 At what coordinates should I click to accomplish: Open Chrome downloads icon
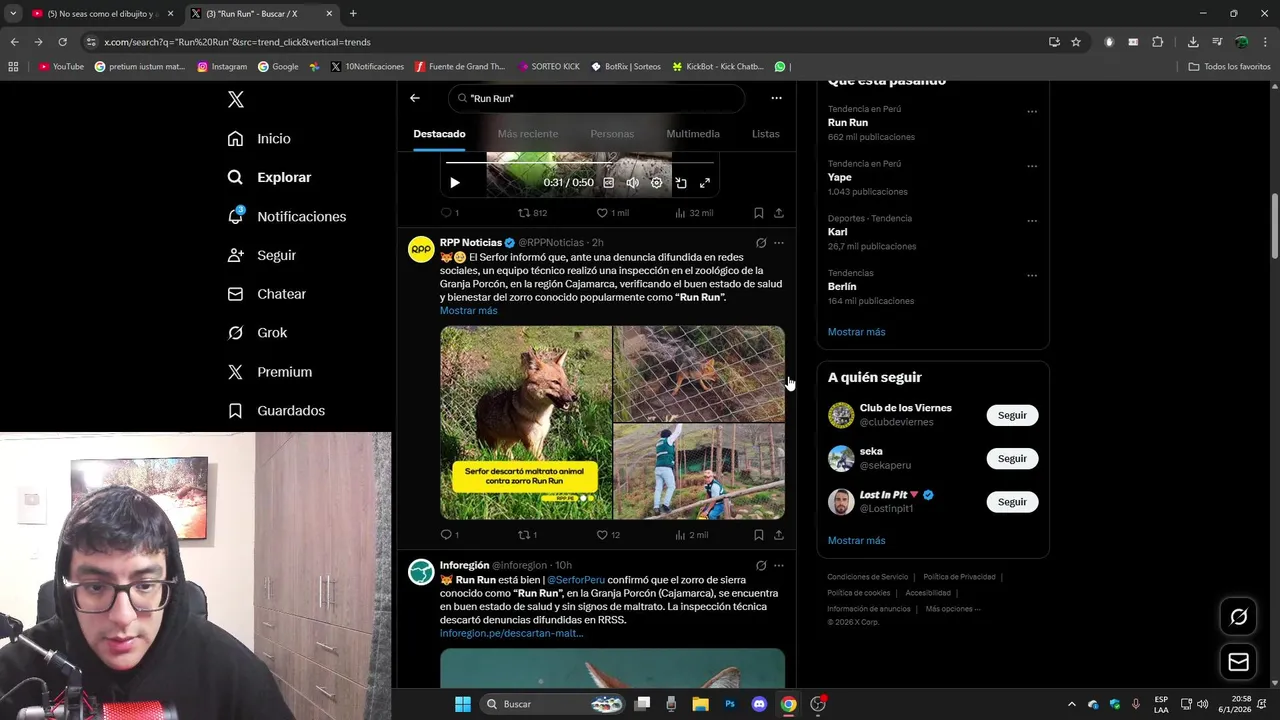[x=1193, y=42]
